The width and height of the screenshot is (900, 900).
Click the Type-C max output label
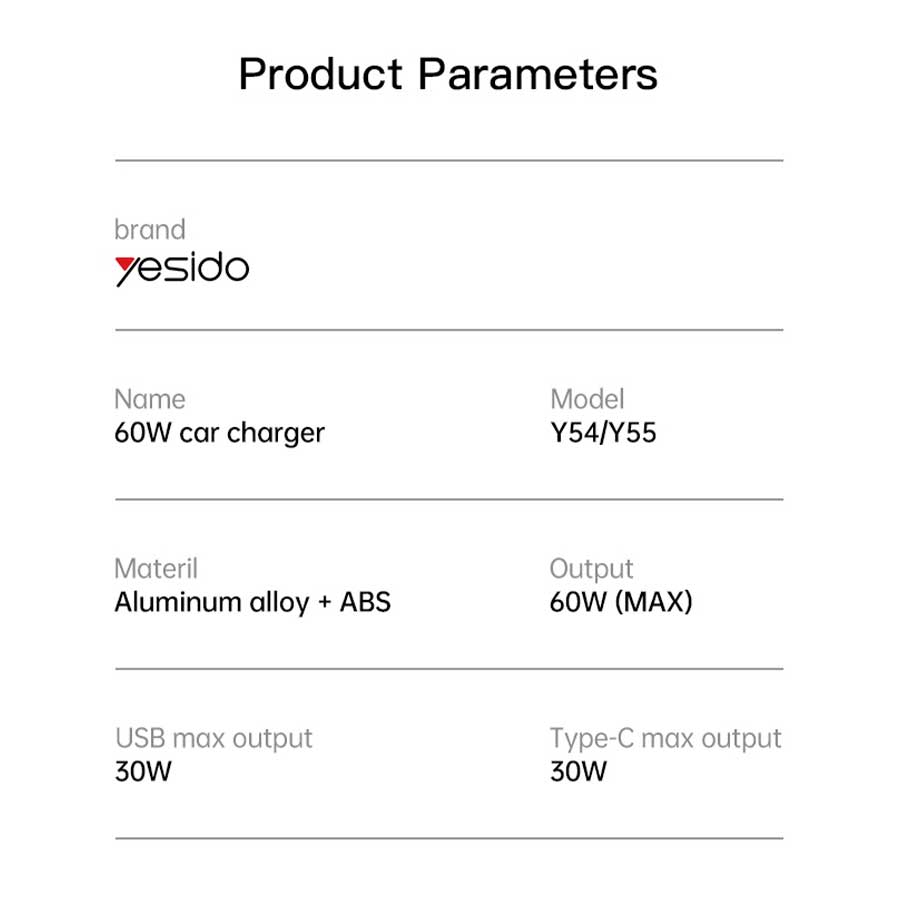click(x=665, y=738)
